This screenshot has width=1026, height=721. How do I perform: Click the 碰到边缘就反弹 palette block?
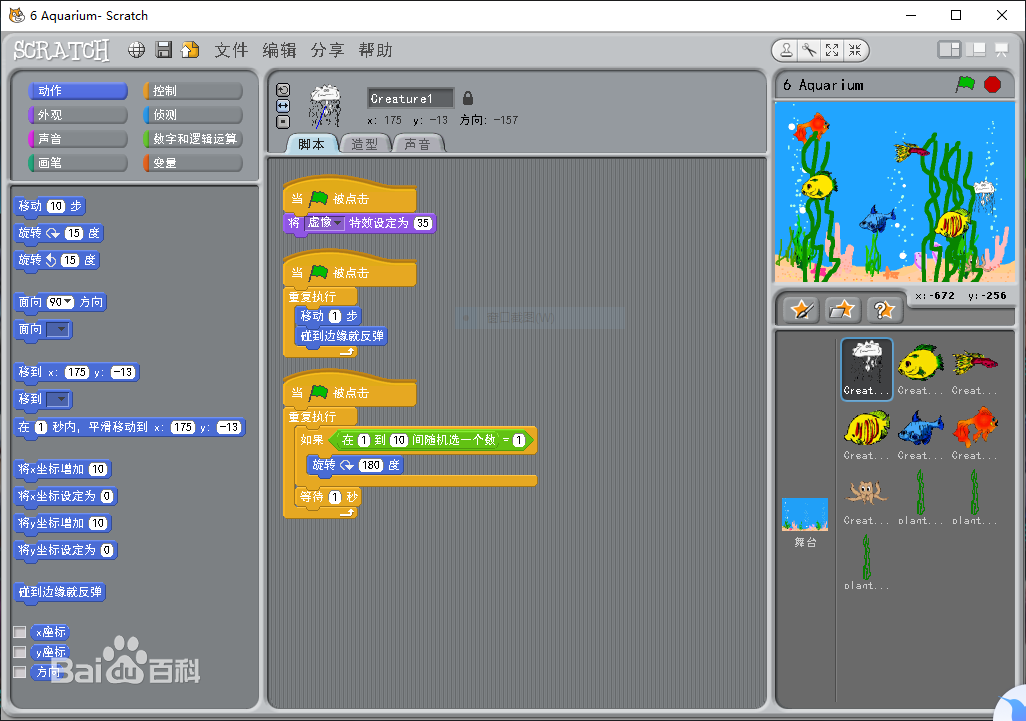pyautogui.click(x=60, y=592)
